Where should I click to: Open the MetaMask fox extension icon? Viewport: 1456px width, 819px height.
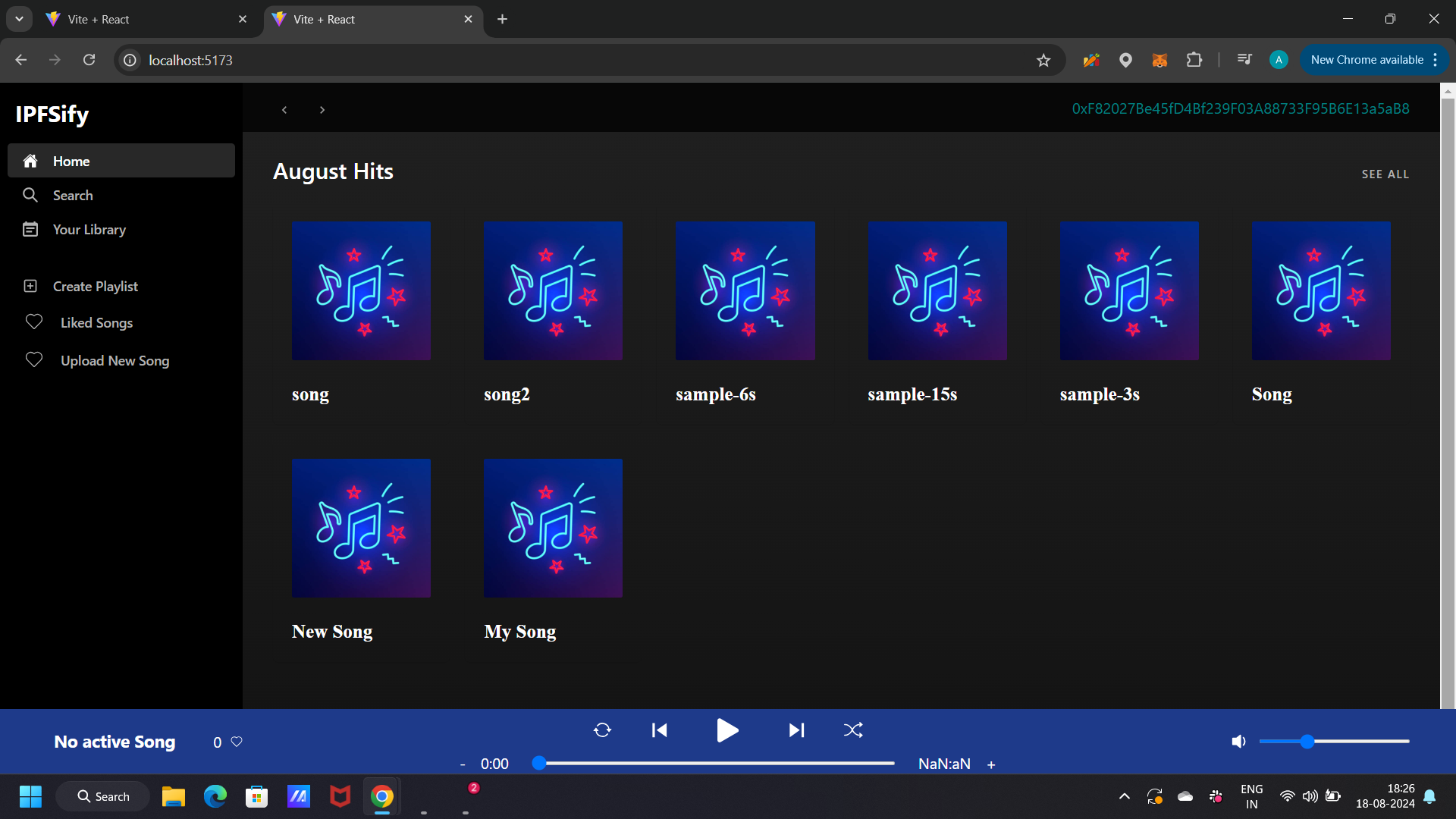[x=1159, y=60]
